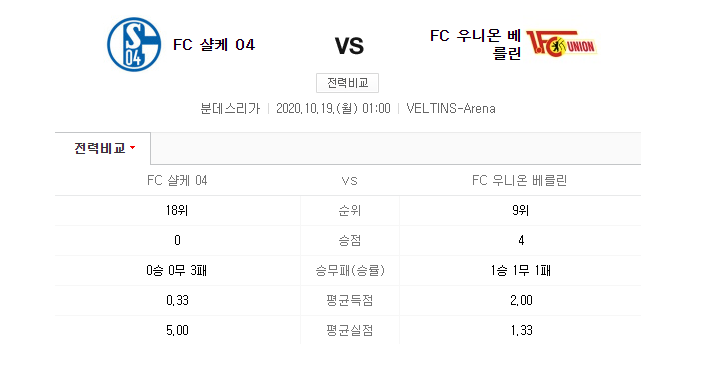Click the VELTINS-Arena venue text
This screenshot has width=706, height=369.
[451, 108]
